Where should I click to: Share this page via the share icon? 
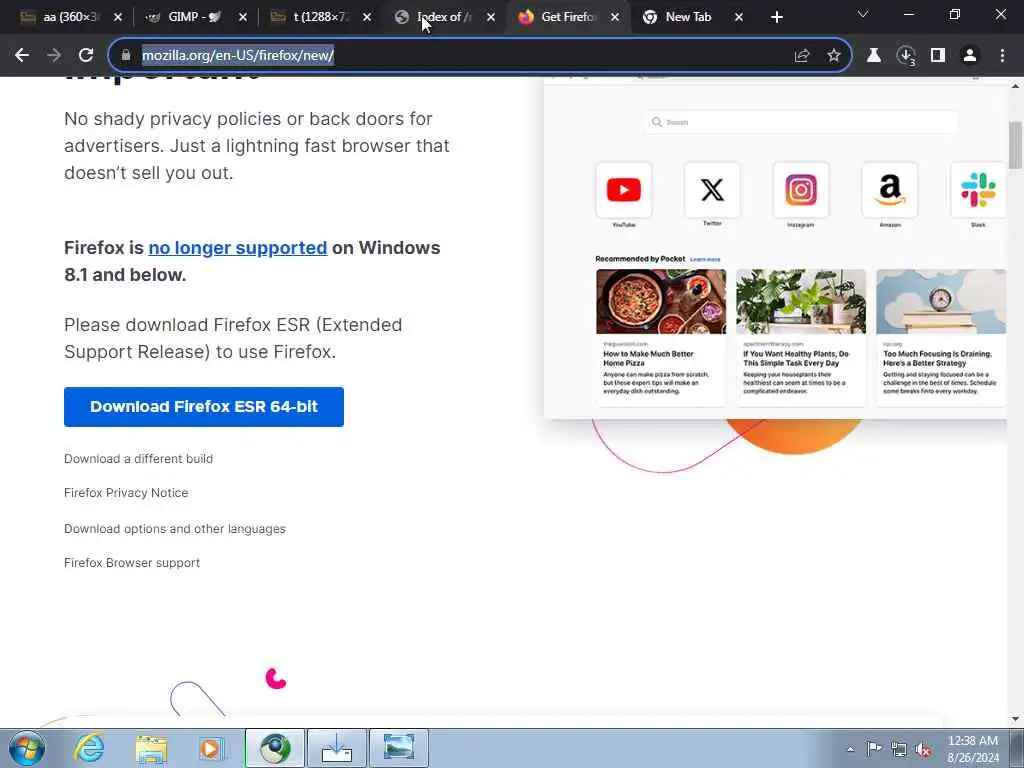pos(802,56)
